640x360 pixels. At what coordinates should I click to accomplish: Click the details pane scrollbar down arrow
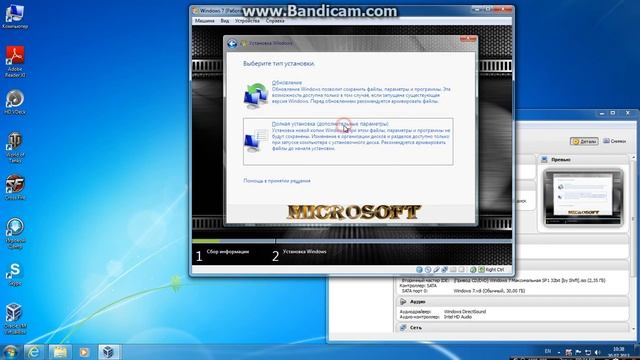pos(633,329)
